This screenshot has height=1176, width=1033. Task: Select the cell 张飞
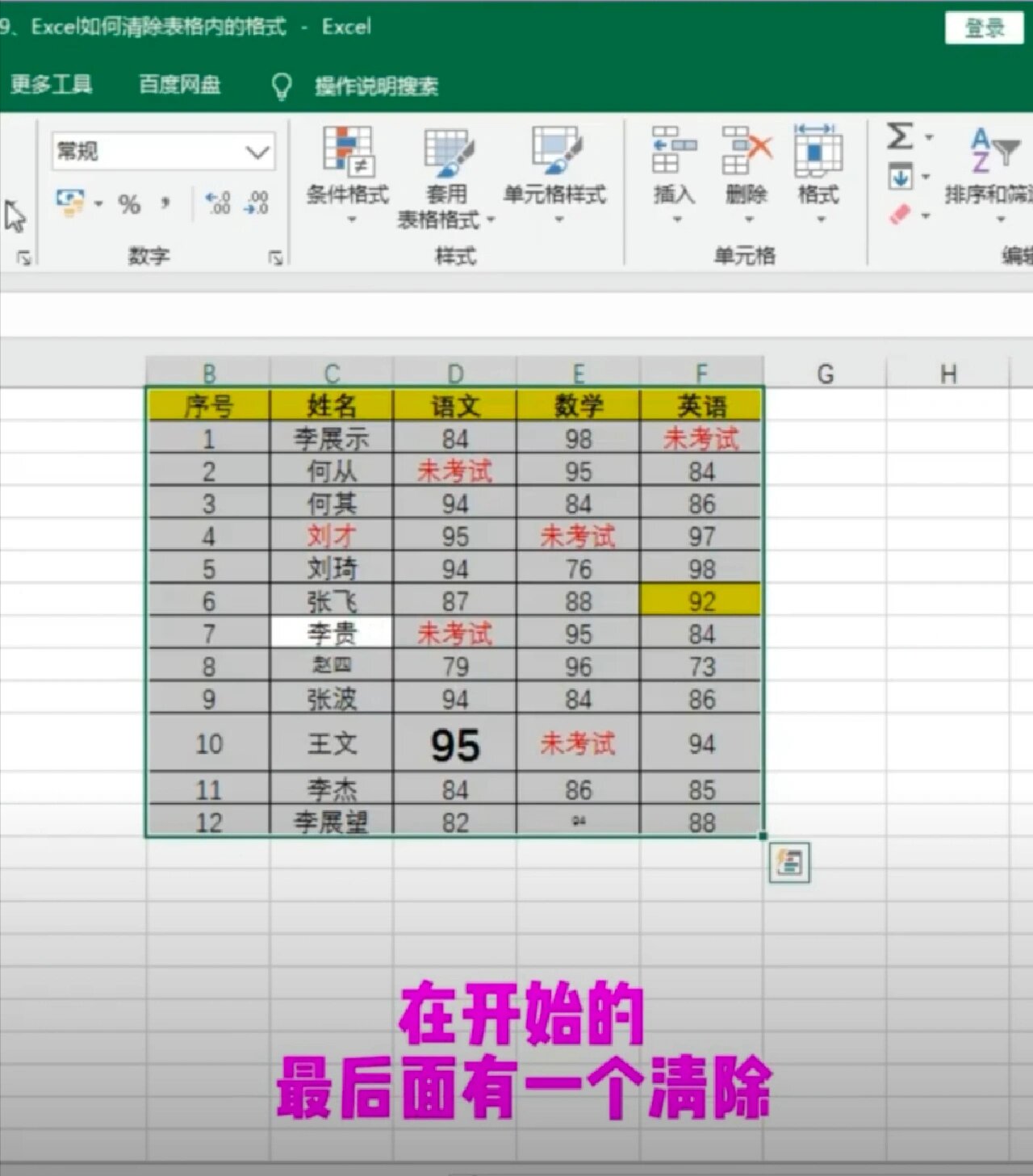click(x=332, y=601)
